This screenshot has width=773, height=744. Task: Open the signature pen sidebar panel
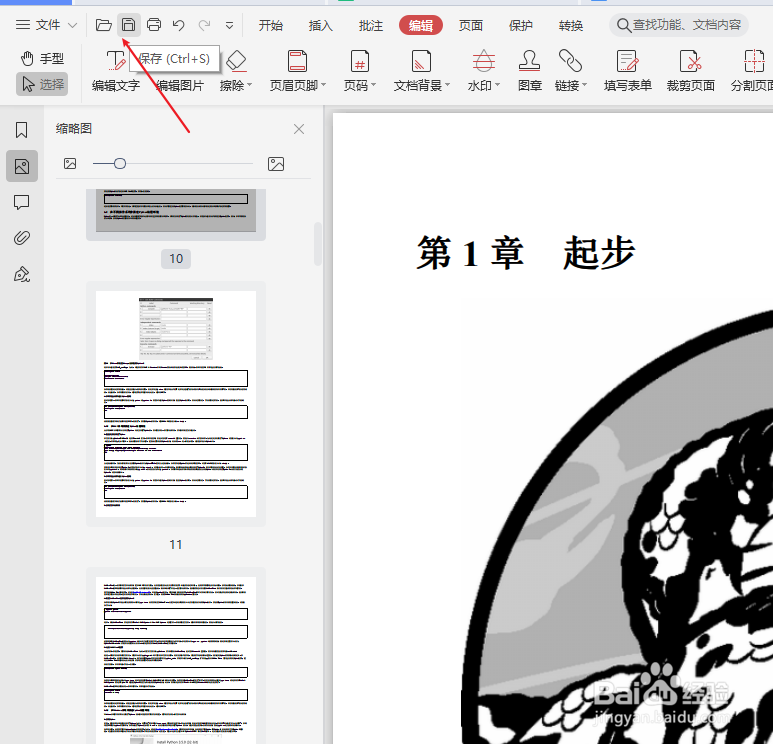(x=22, y=274)
